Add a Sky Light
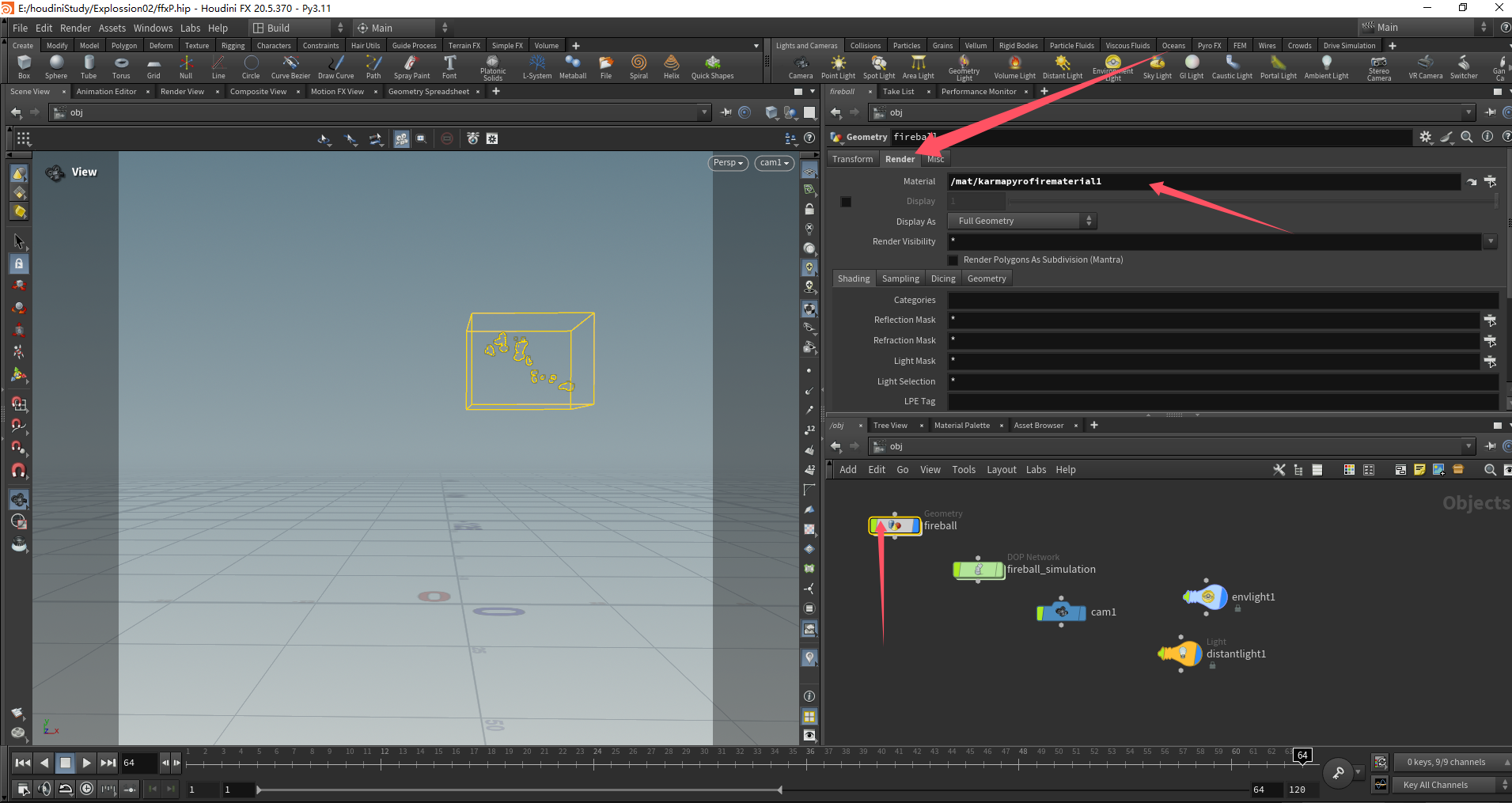The height and width of the screenshot is (803, 1512). [x=1158, y=66]
